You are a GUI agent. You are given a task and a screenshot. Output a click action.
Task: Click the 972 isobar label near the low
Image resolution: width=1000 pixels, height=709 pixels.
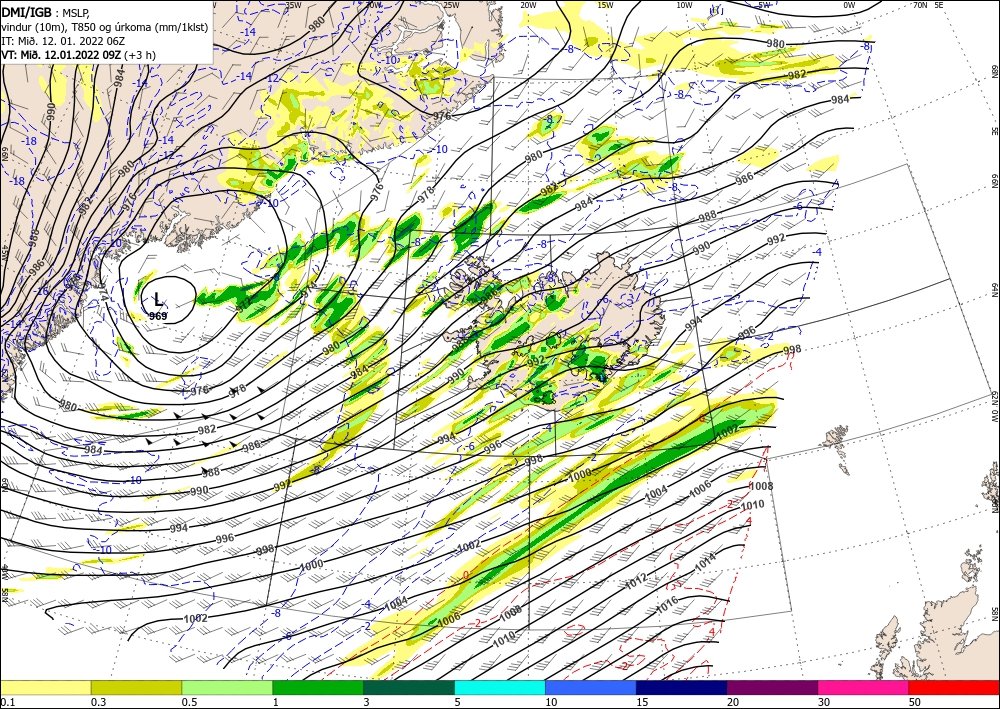245,306
